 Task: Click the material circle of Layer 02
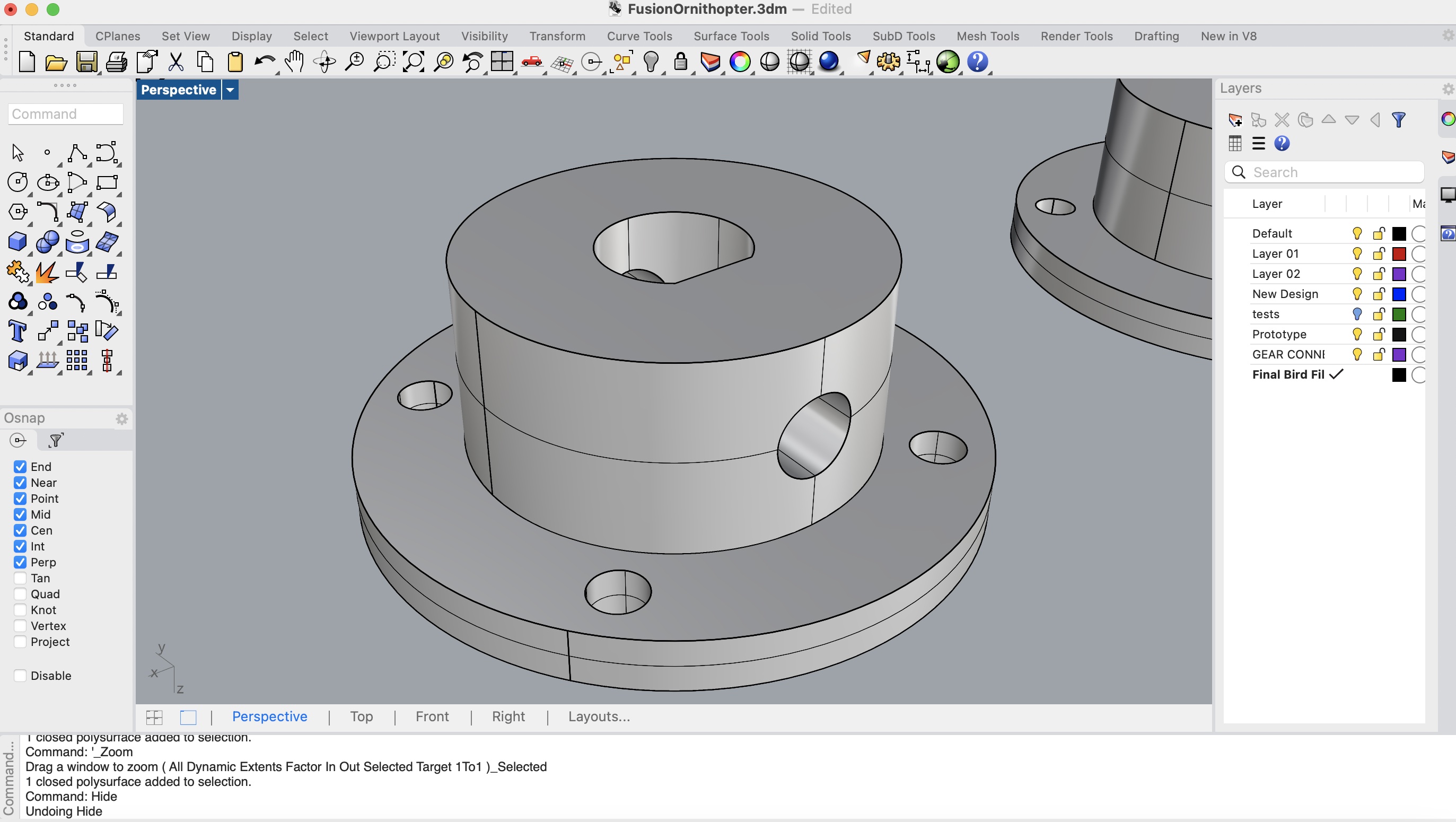pos(1418,274)
